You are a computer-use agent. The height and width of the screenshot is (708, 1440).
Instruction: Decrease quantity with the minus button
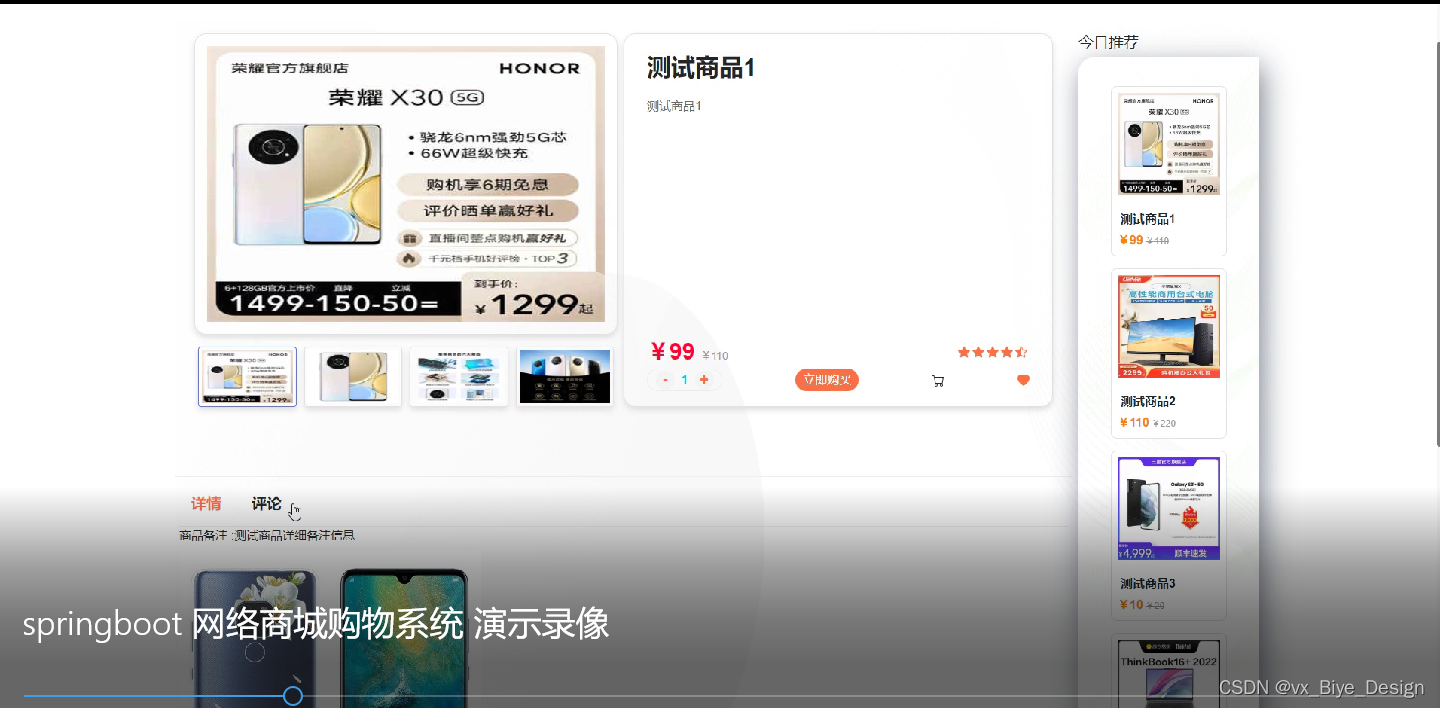click(x=666, y=380)
